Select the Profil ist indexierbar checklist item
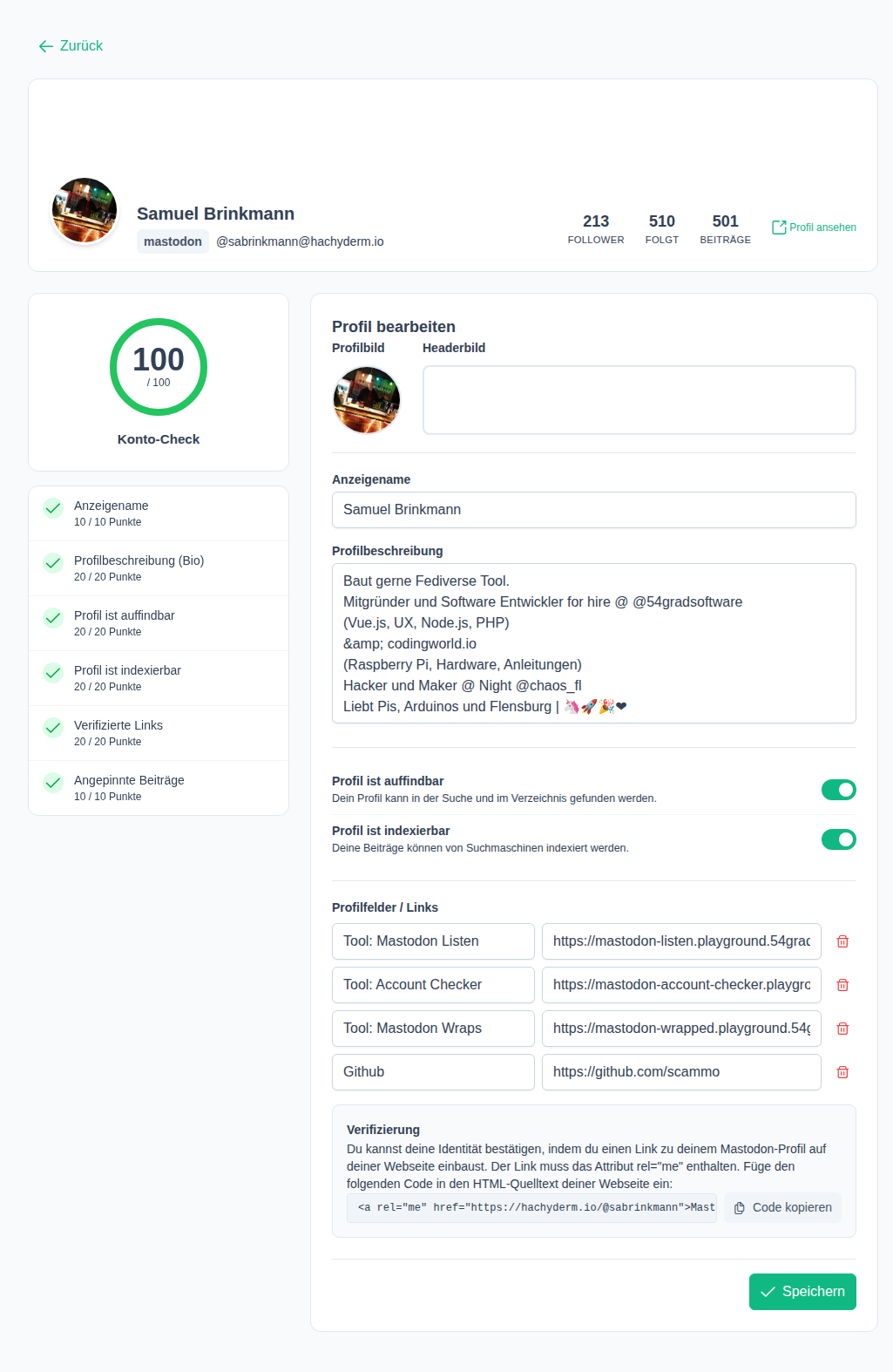Image resolution: width=893 pixels, height=1372 pixels. click(x=127, y=677)
